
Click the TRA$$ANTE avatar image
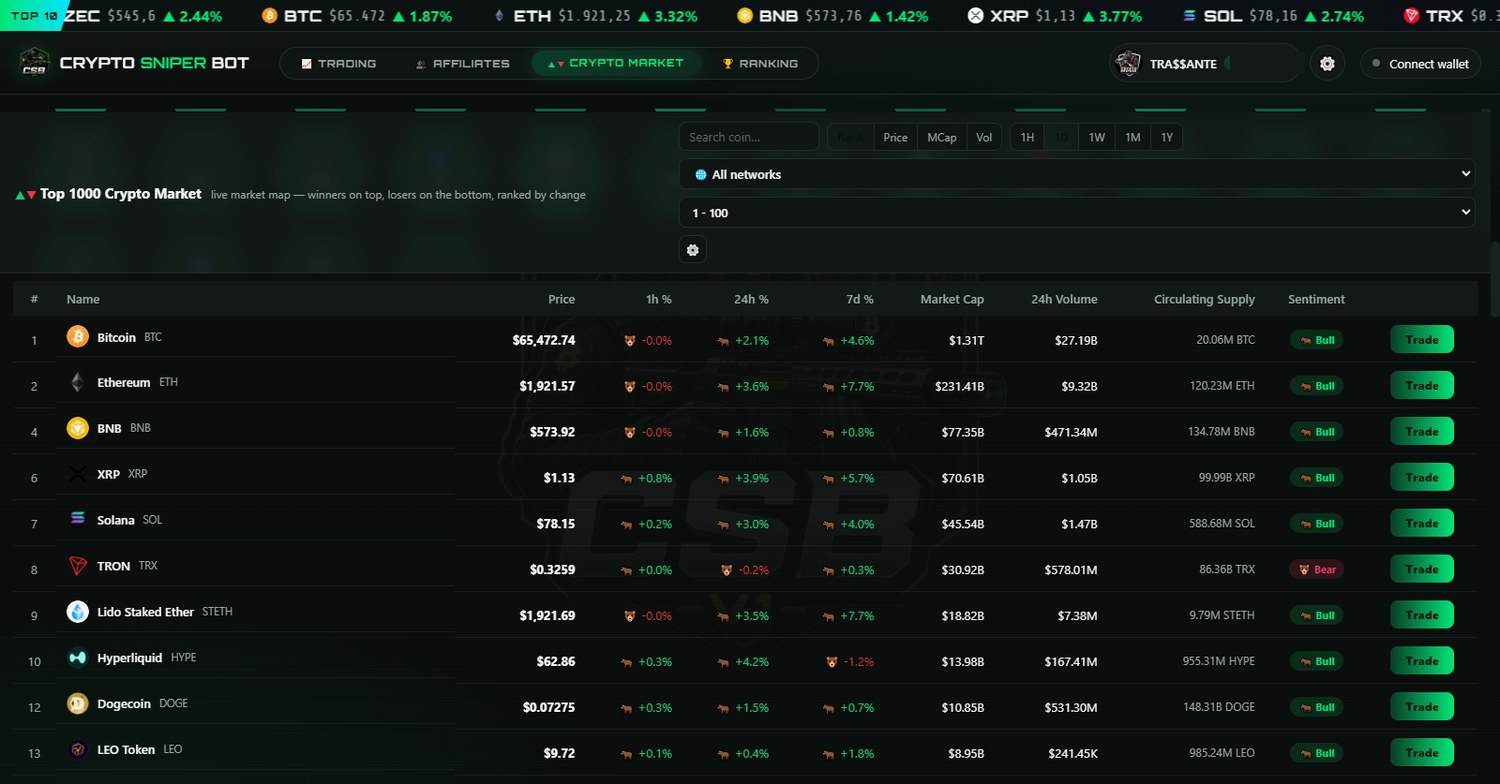[1128, 63]
